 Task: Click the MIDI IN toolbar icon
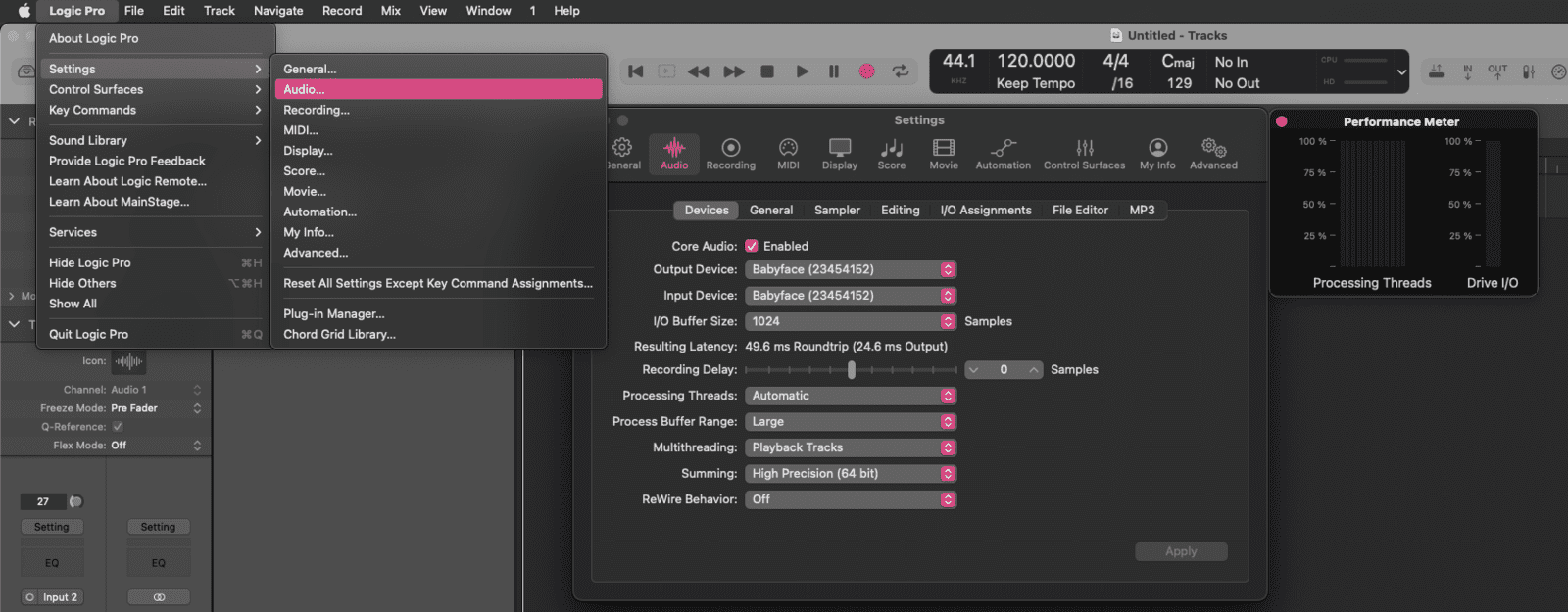click(1467, 71)
